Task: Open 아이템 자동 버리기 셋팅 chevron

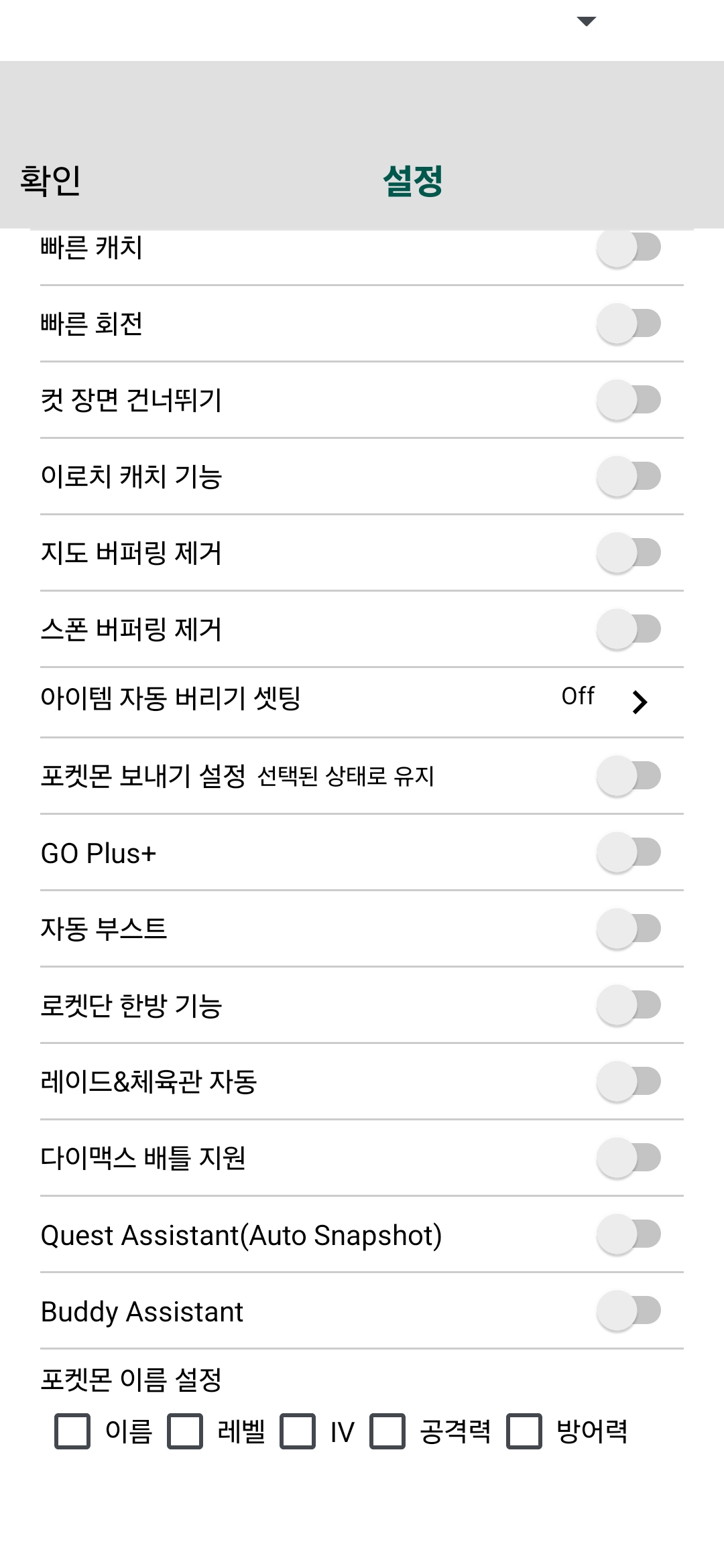Action: (x=640, y=702)
